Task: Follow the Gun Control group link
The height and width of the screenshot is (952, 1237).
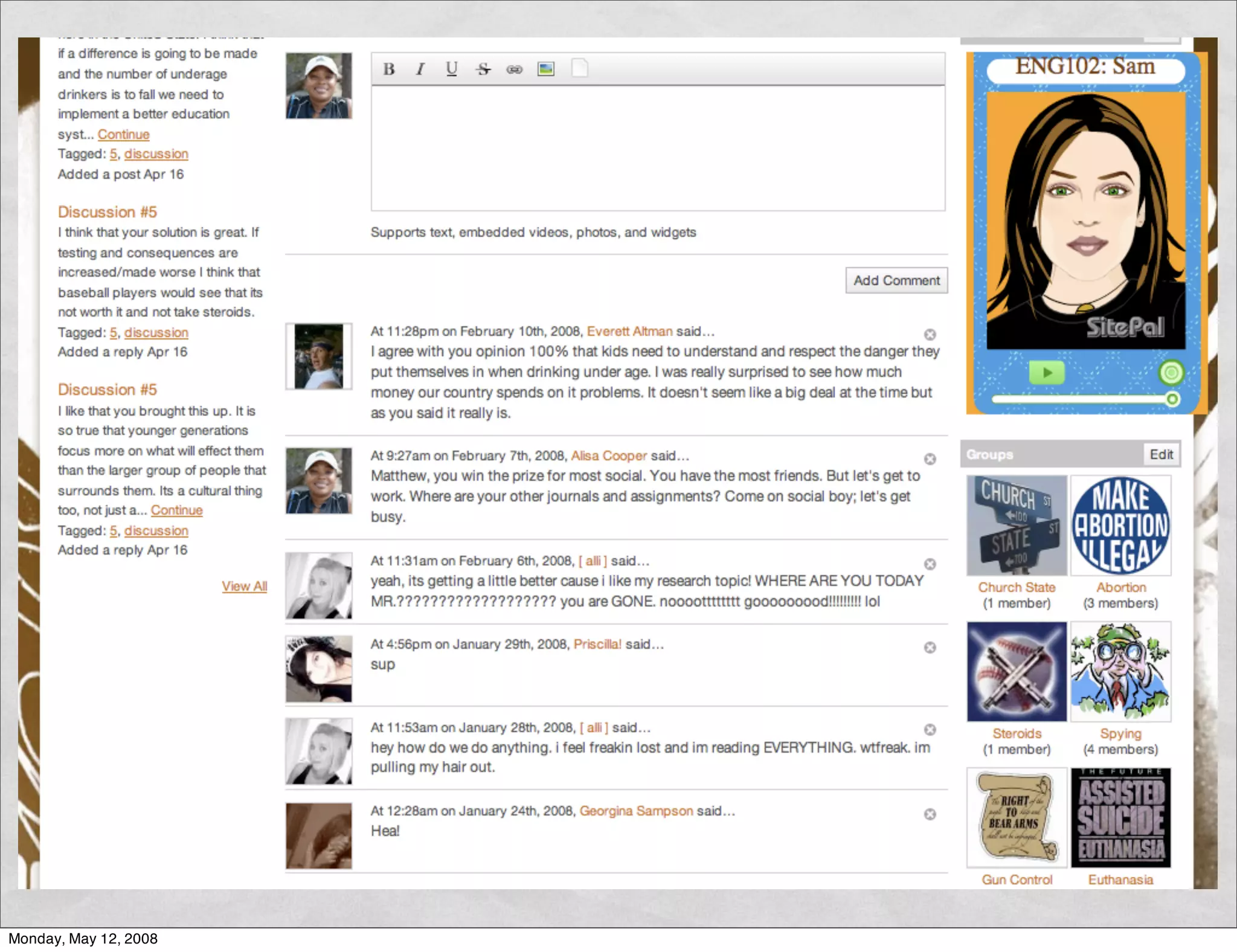Action: tap(1017, 880)
